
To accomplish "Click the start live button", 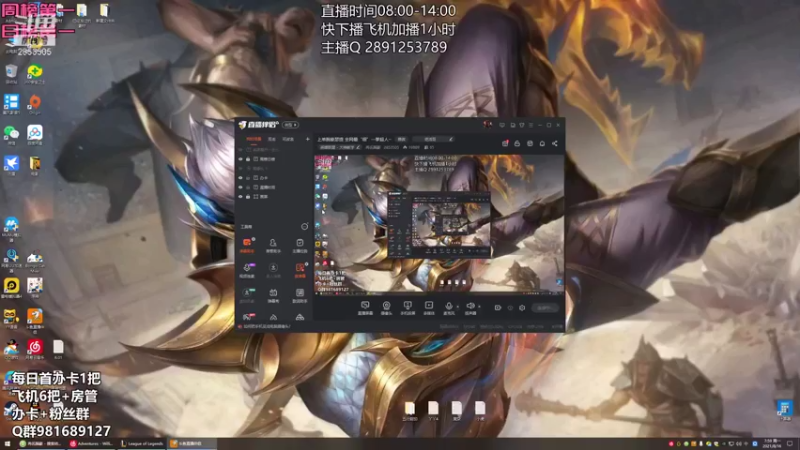I will click(x=544, y=308).
